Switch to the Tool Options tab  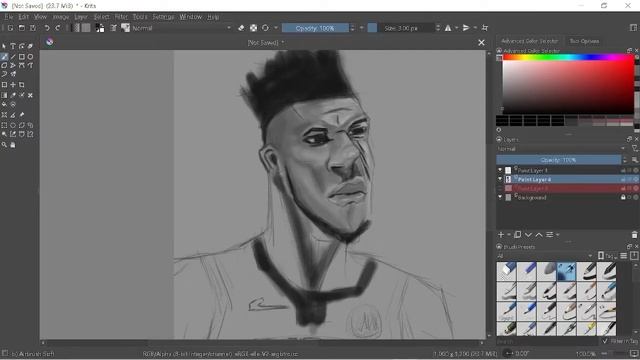tap(584, 41)
